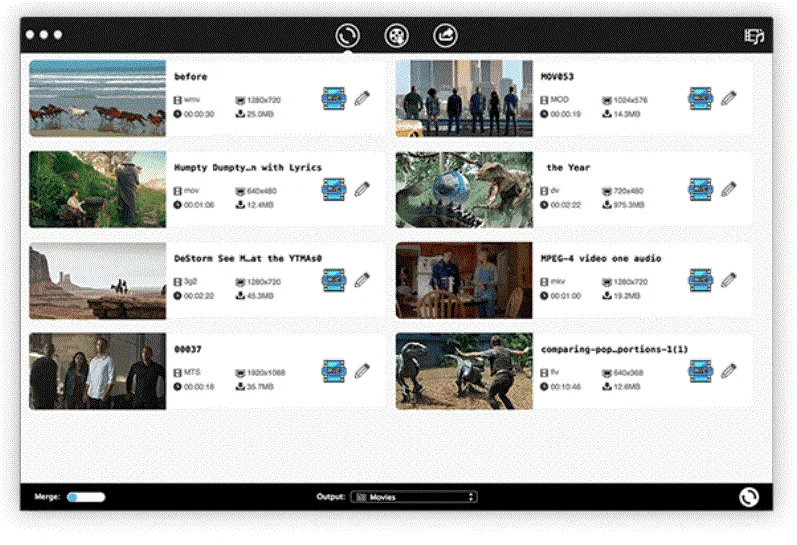797x545 pixels.
Task: Click the 1920x1088 resolution of 00037
Action: [266, 373]
